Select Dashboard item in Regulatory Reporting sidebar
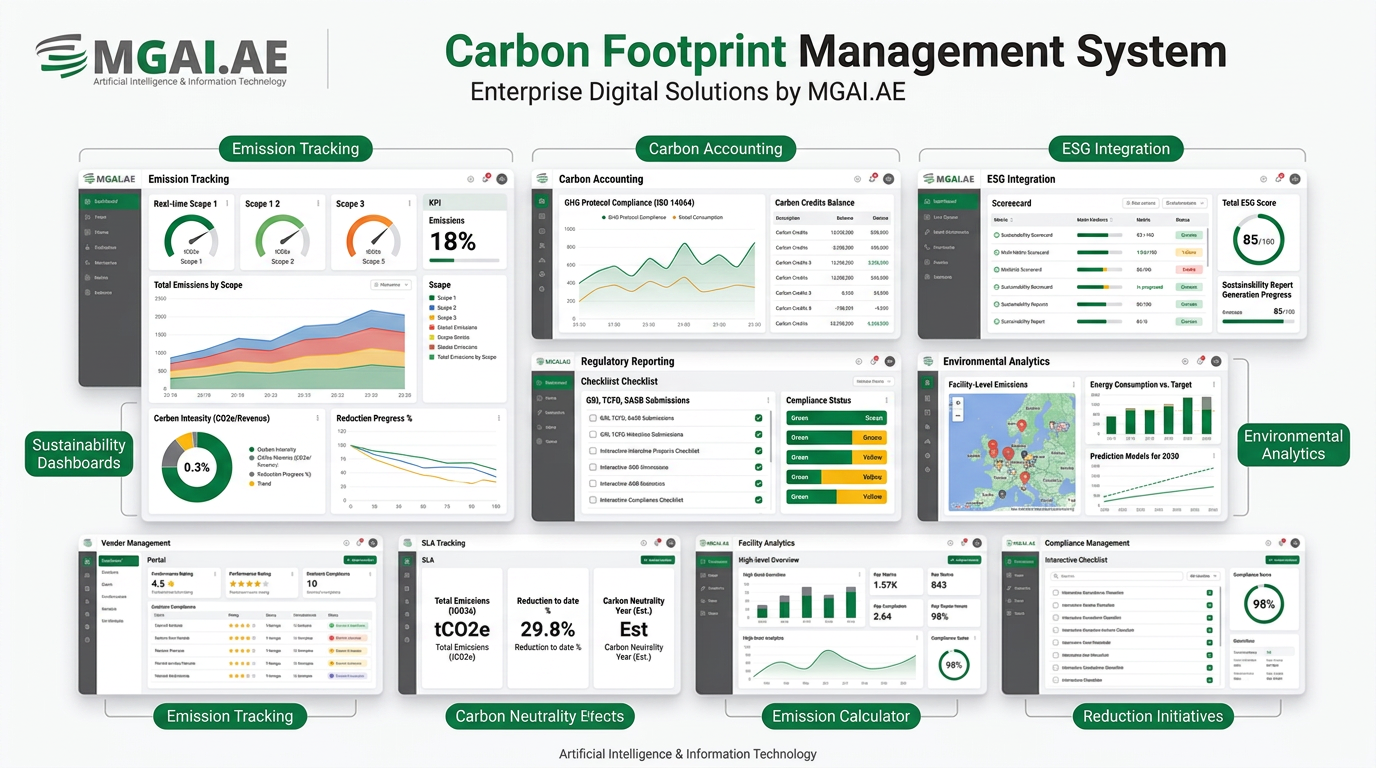Image resolution: width=1376 pixels, height=768 pixels. click(x=553, y=383)
